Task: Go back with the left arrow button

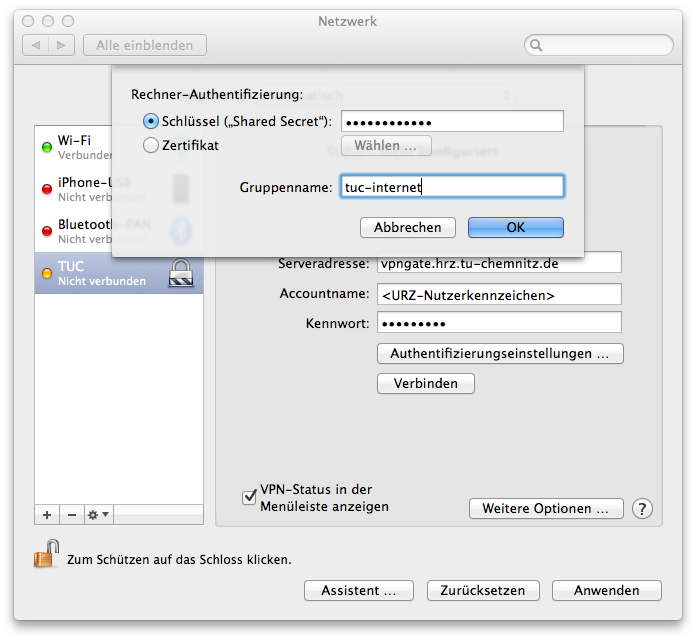Action: coord(37,45)
